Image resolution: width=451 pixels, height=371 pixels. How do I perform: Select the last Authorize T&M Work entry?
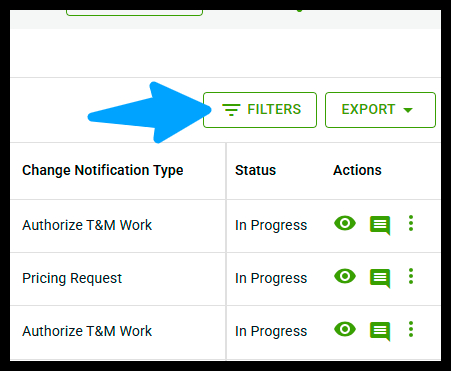(87, 331)
